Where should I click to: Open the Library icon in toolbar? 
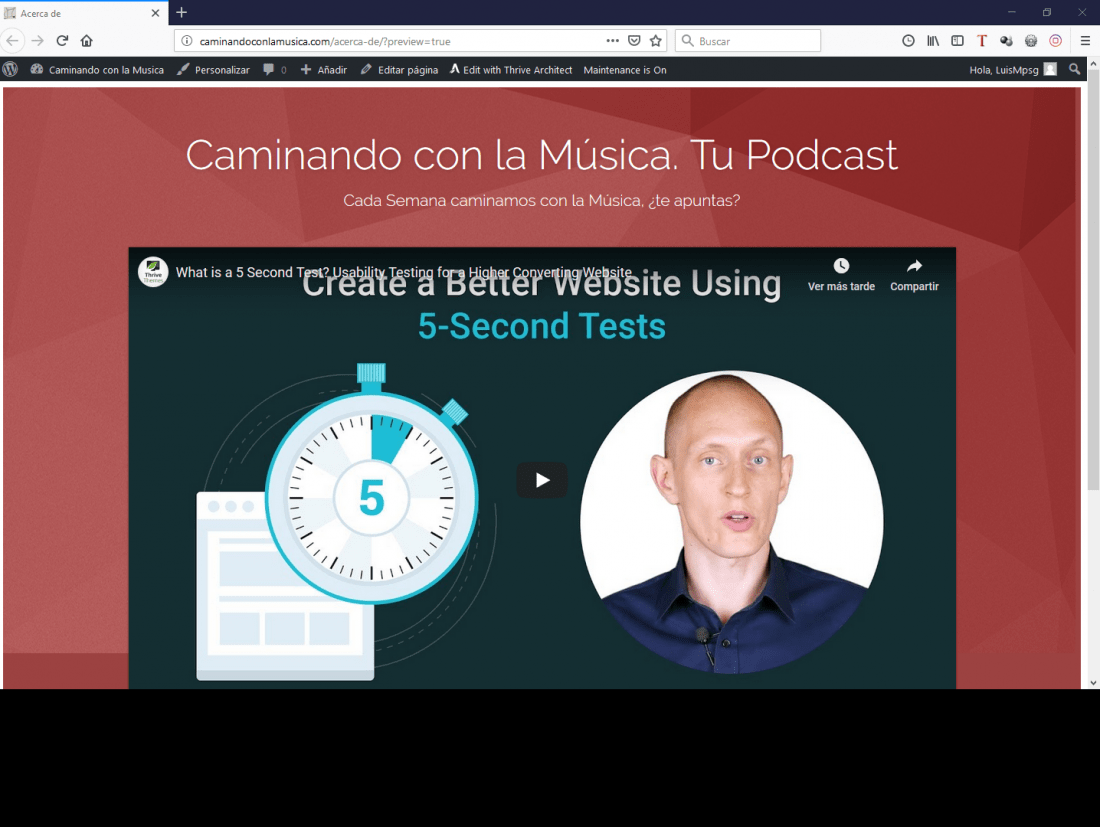(932, 41)
